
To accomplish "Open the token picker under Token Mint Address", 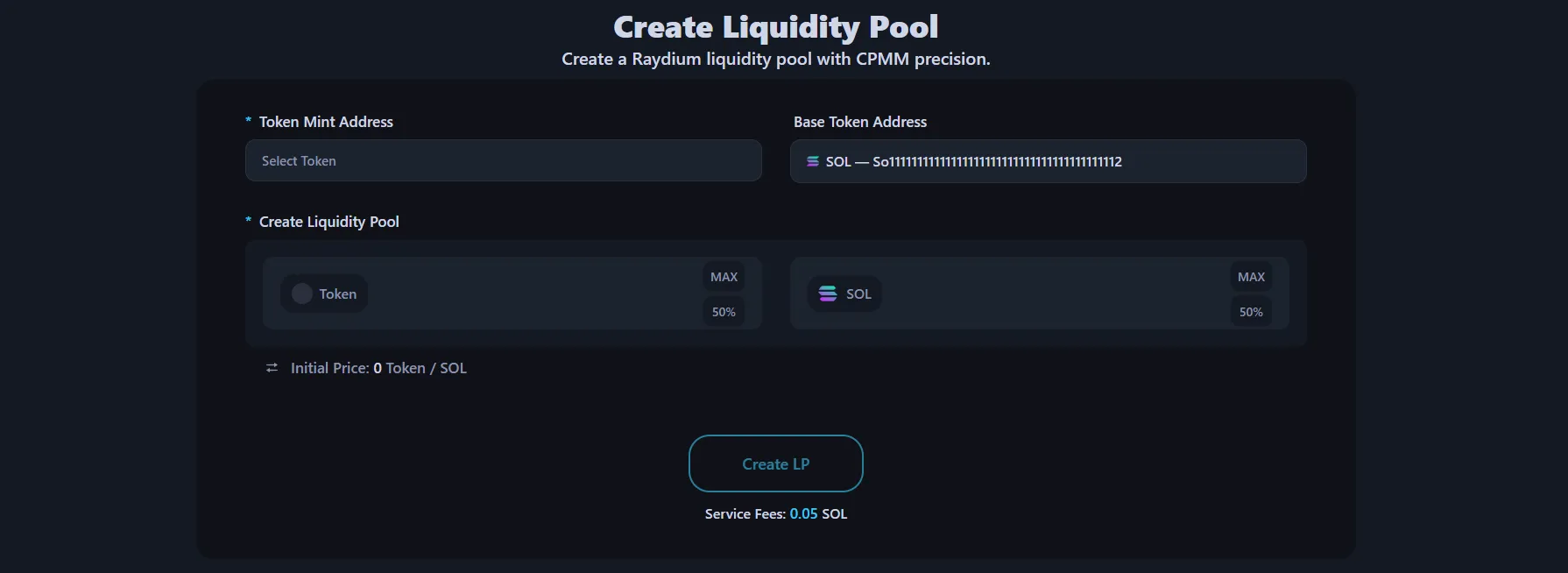I will pos(503,160).
